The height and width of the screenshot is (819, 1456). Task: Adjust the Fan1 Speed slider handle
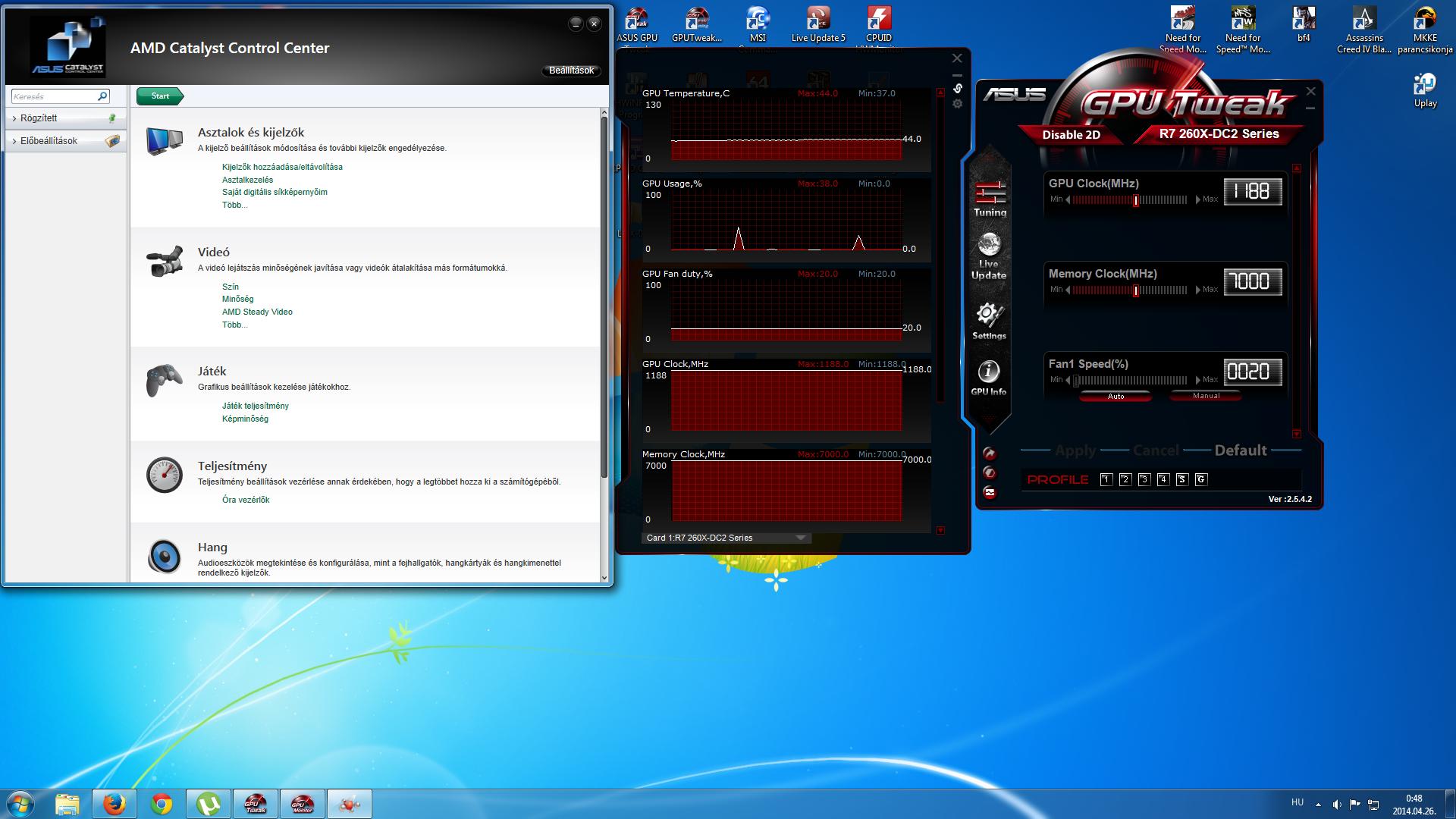point(1076,380)
